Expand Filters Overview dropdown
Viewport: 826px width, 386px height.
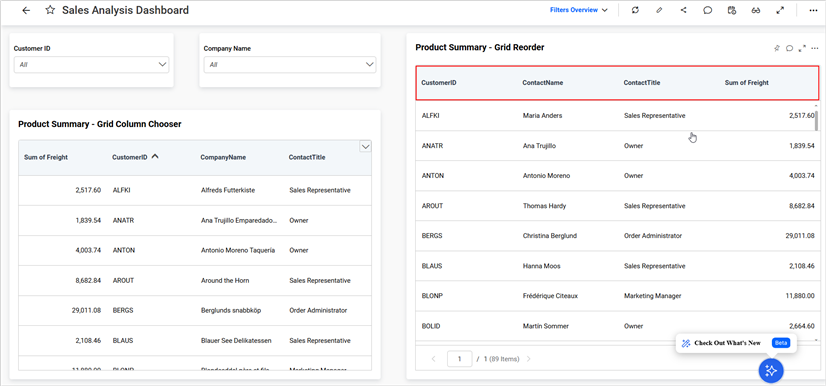click(x=579, y=10)
